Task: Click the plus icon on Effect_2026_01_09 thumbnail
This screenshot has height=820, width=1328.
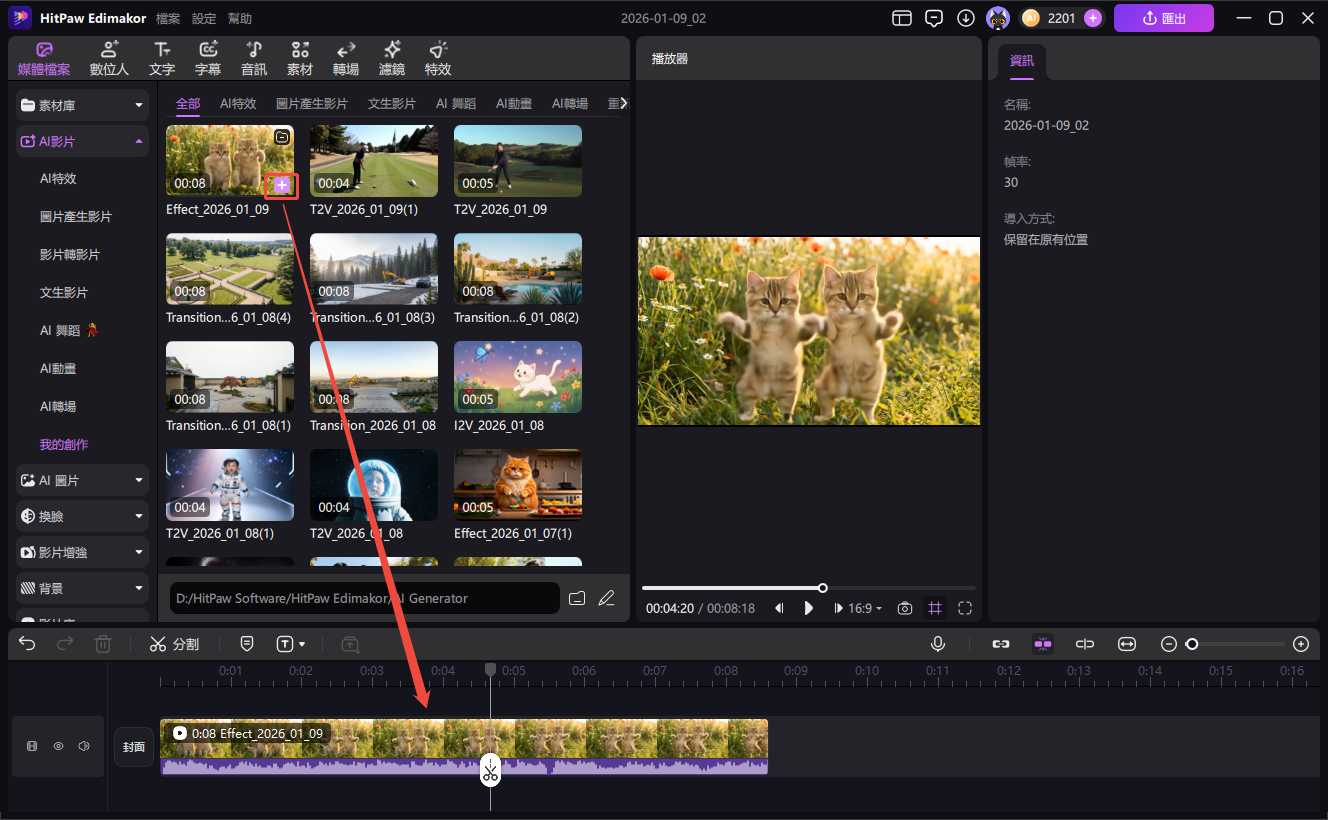Action: pos(282,184)
